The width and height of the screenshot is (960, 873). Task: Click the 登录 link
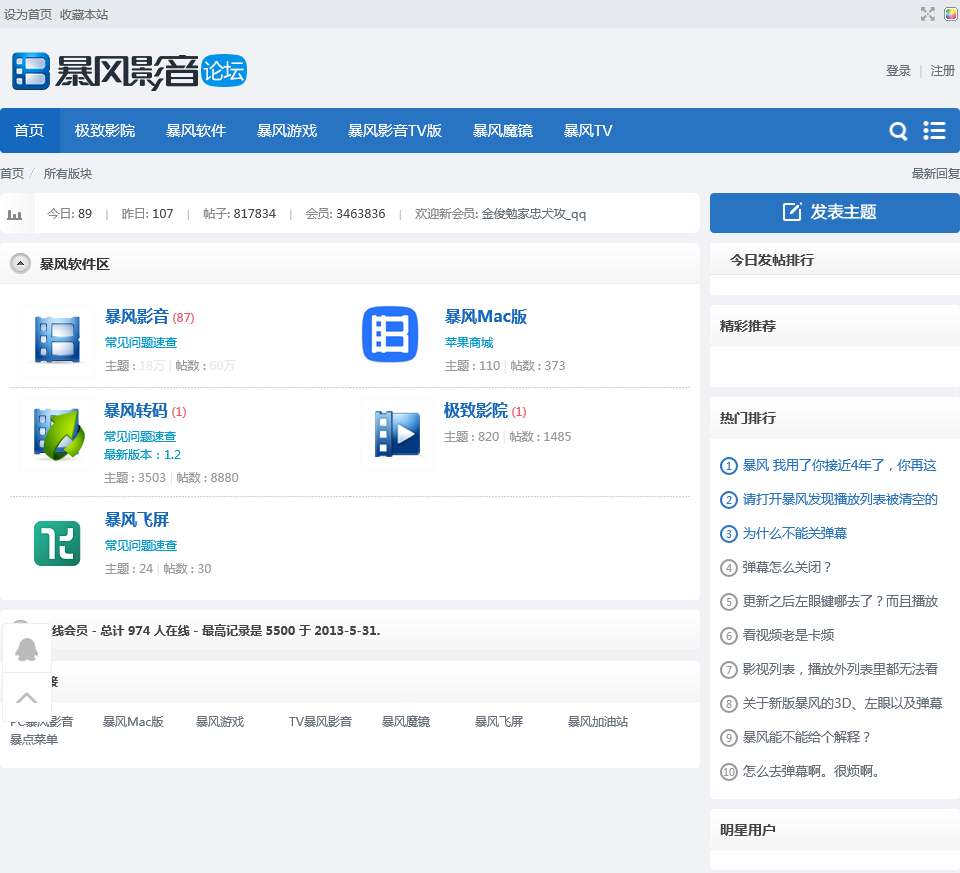coord(898,71)
